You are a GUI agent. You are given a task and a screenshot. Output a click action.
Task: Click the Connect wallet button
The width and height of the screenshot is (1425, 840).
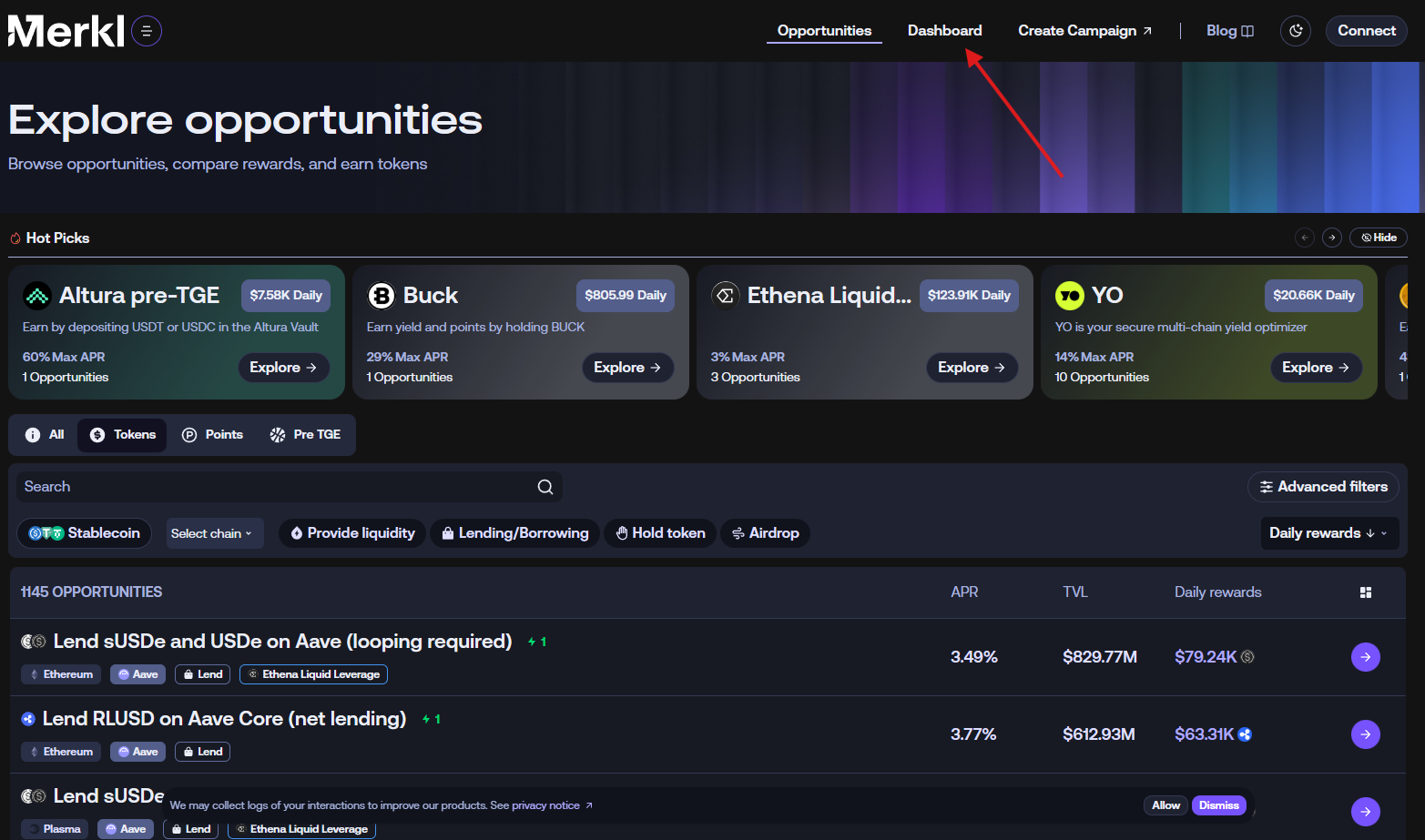click(x=1366, y=31)
